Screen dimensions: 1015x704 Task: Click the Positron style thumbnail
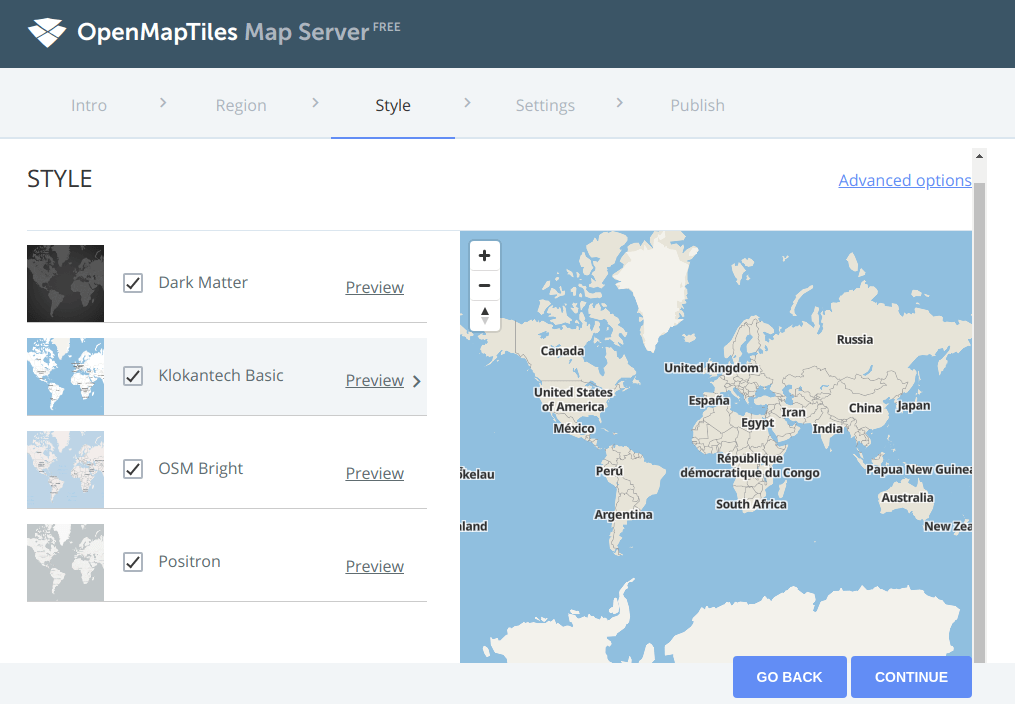click(x=65, y=562)
